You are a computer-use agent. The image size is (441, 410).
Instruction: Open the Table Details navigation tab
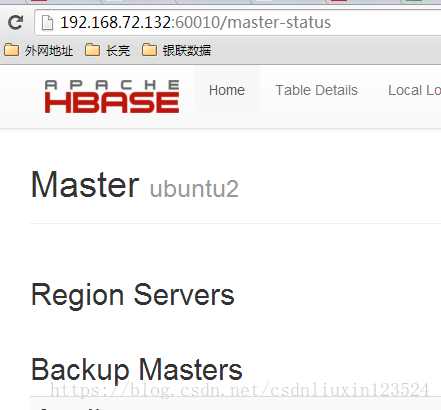(316, 90)
